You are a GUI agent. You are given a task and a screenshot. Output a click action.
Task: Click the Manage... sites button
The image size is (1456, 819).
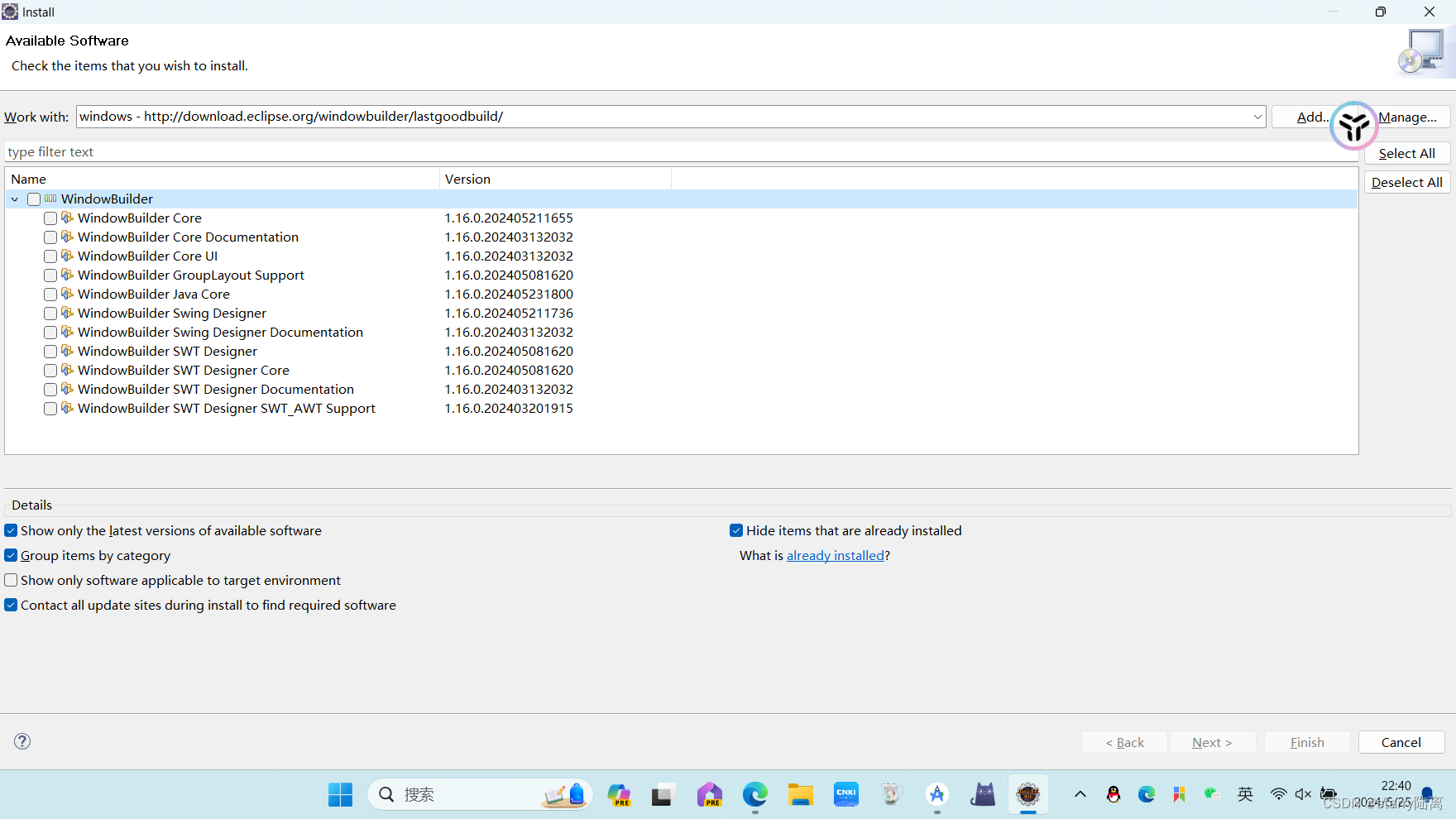click(1407, 117)
